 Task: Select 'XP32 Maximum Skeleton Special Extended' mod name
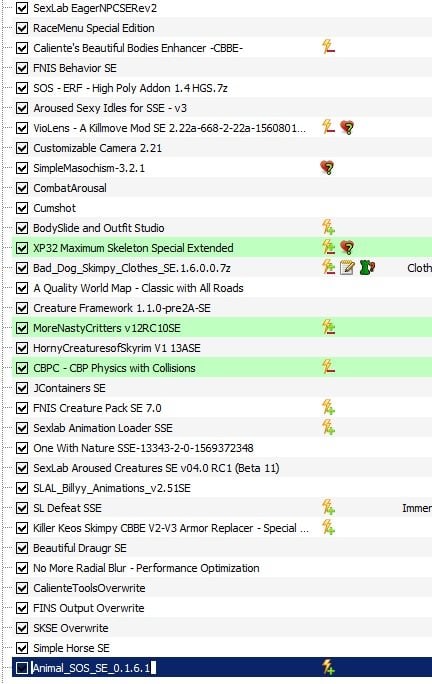coord(133,248)
